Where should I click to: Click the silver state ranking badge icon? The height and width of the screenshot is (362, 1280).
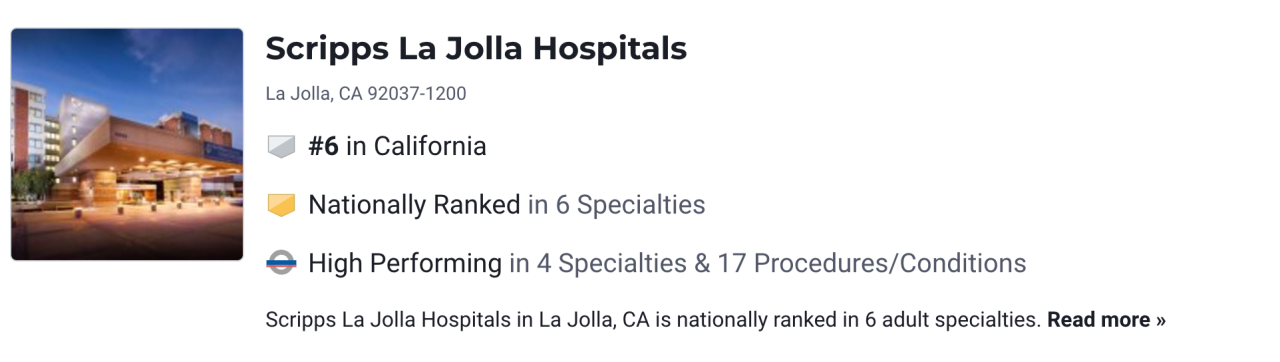pyautogui.click(x=281, y=147)
